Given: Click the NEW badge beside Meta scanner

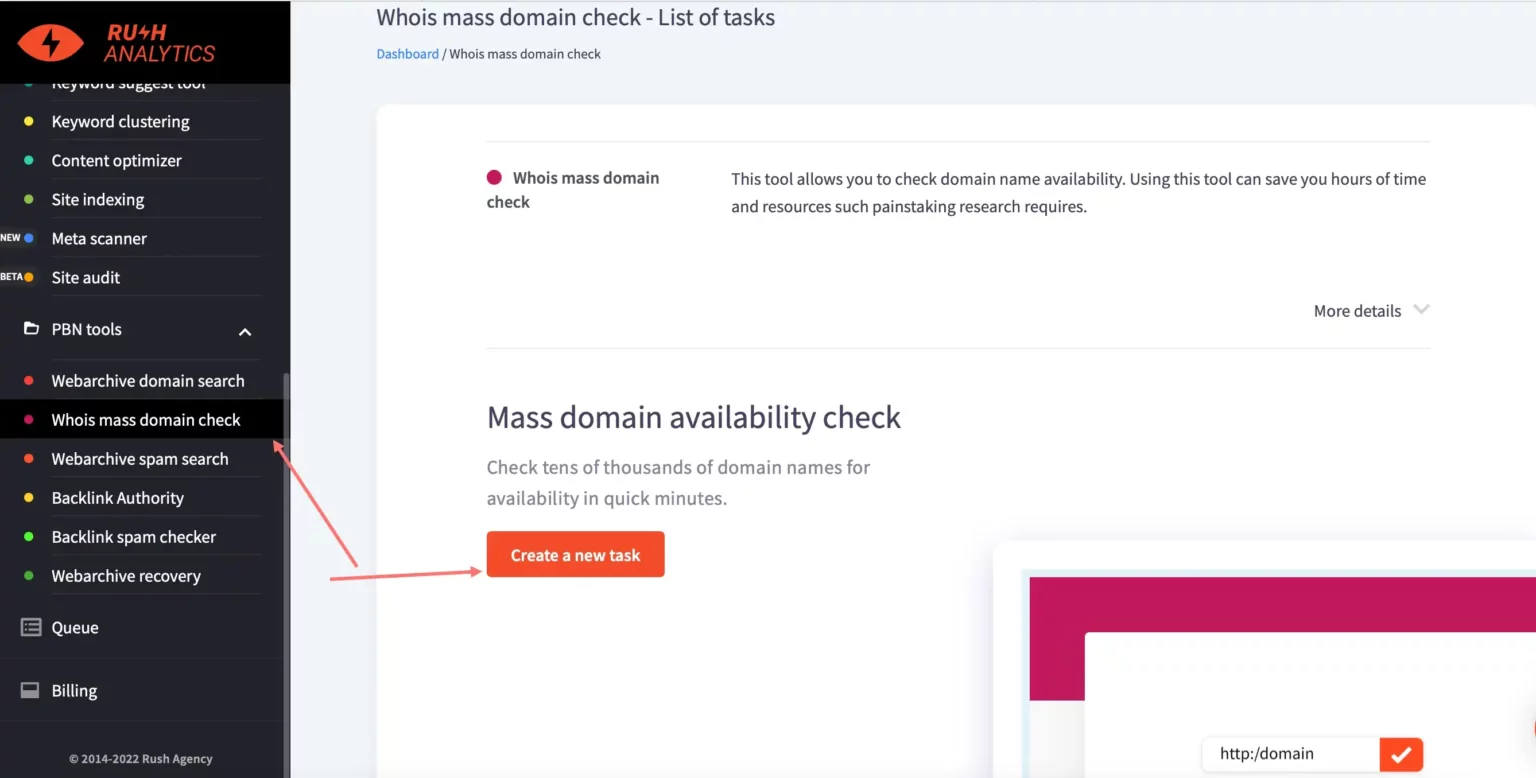Looking at the screenshot, I should (10, 238).
